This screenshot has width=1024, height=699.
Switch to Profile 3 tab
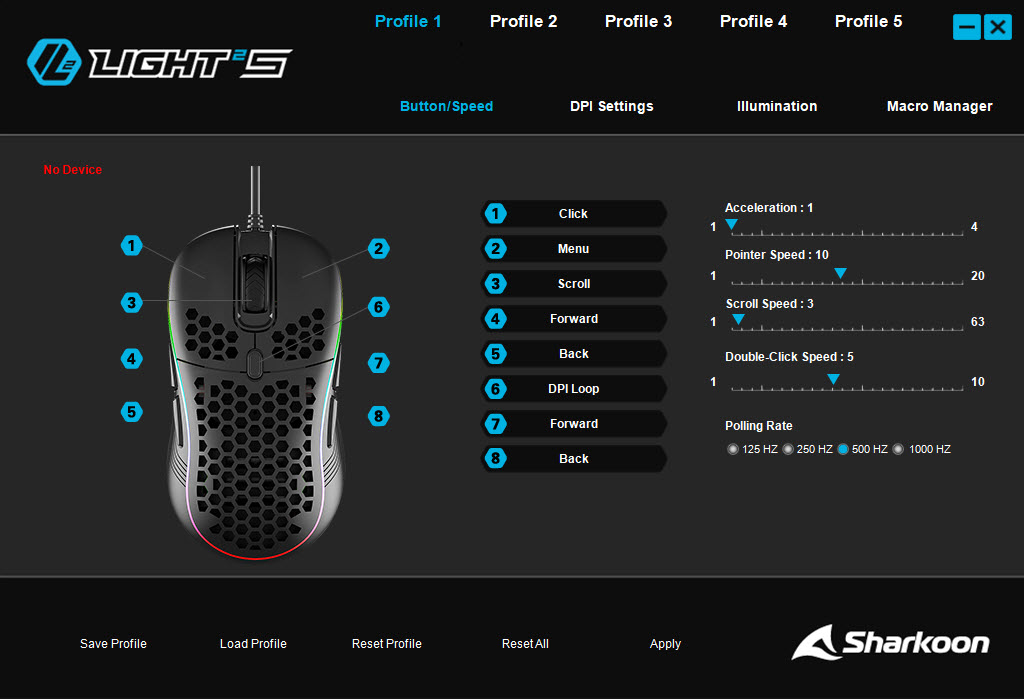click(638, 22)
